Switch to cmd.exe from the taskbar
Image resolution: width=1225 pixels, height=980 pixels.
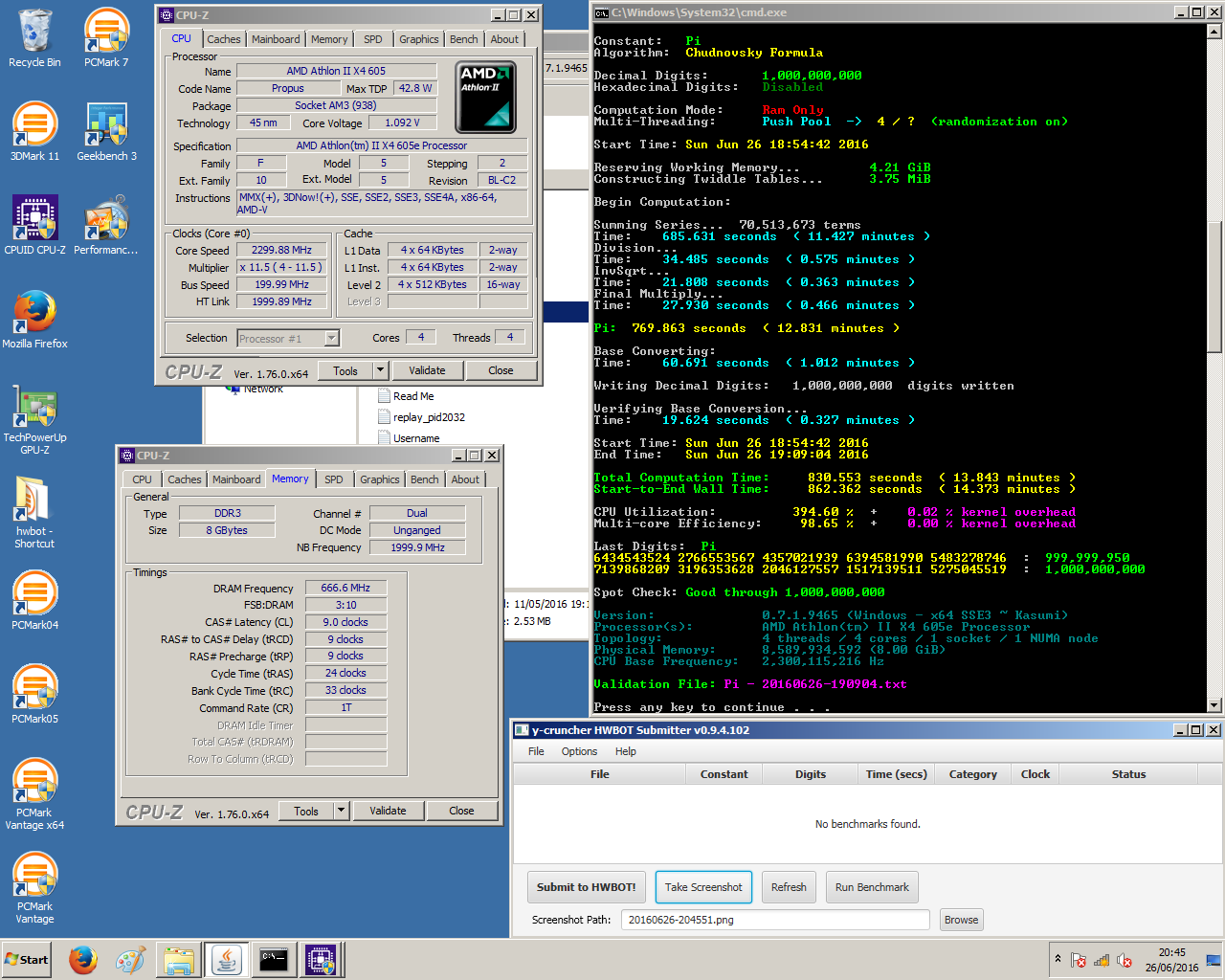click(274, 960)
